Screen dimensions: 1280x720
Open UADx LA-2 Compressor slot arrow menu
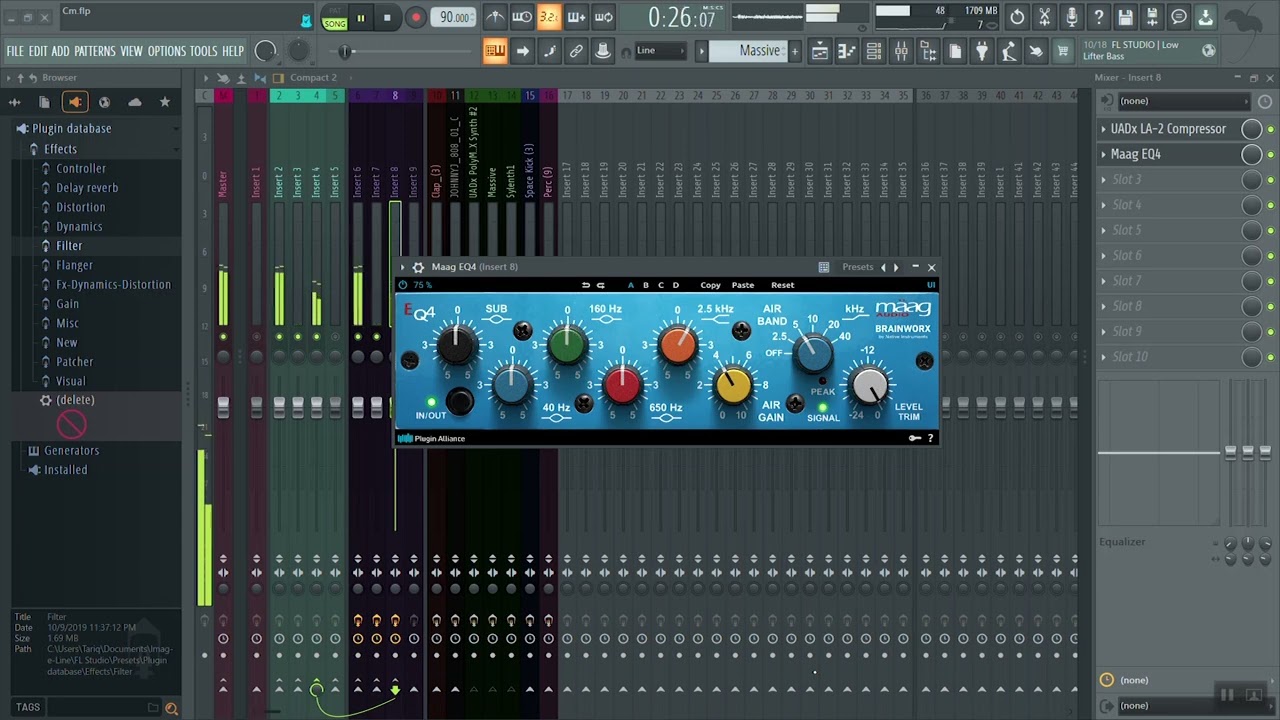click(1104, 129)
